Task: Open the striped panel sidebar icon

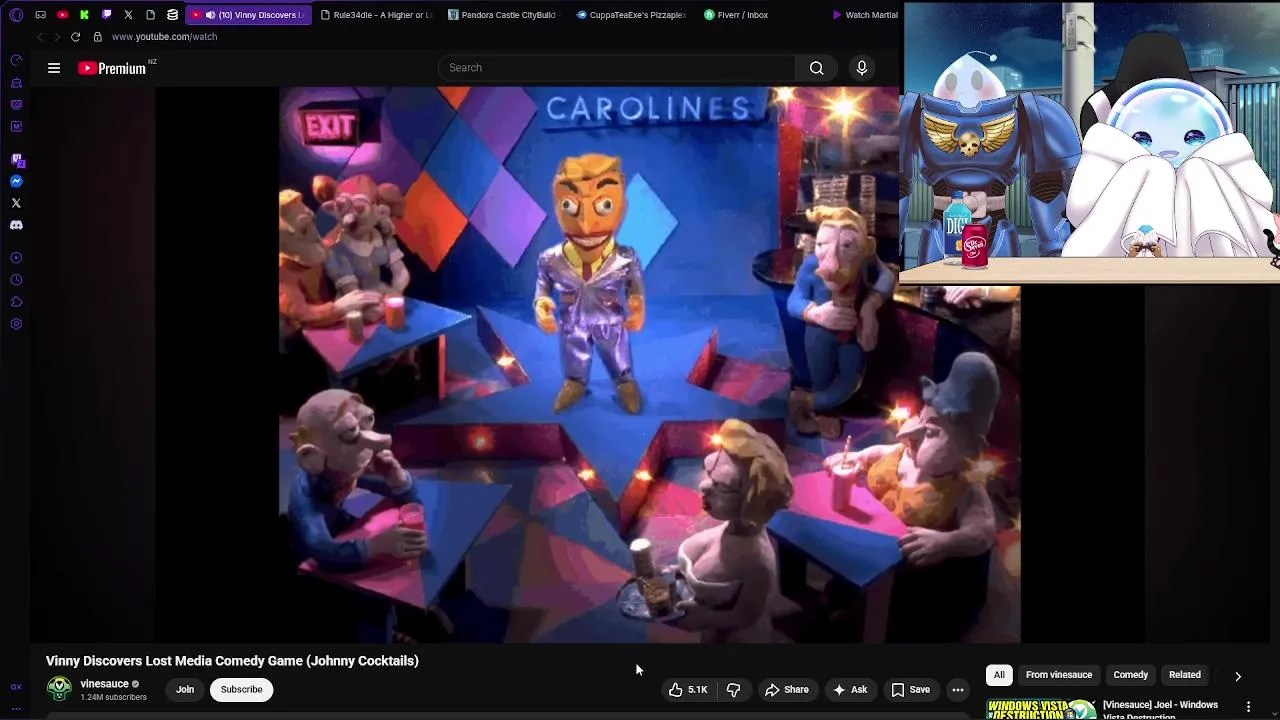Action: pyautogui.click(x=16, y=104)
